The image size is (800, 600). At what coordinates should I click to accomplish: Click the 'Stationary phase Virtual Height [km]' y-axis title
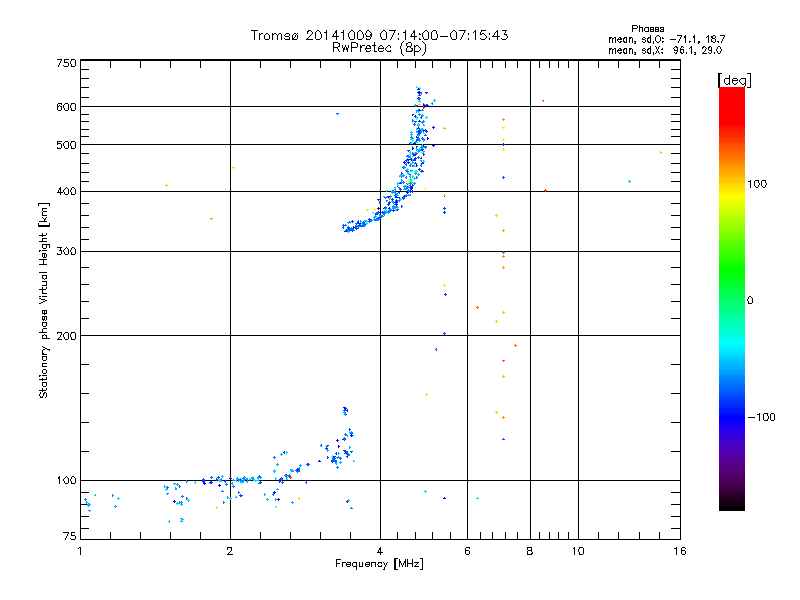point(44,301)
